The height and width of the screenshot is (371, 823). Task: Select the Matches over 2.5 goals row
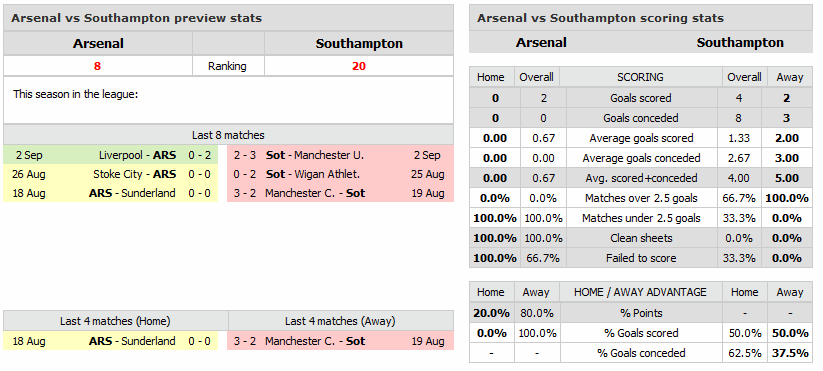click(x=640, y=198)
